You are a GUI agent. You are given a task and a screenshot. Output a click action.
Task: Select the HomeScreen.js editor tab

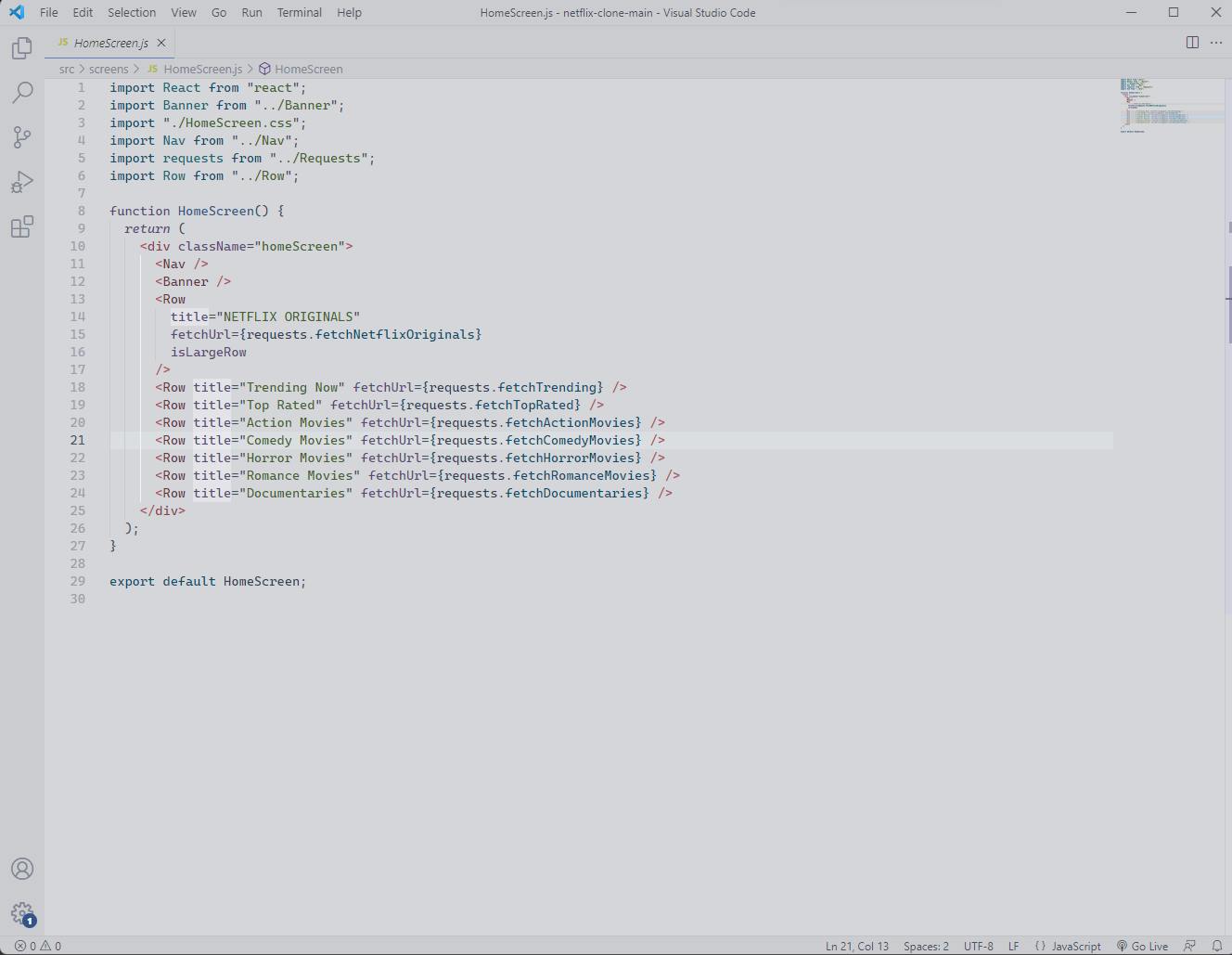coord(109,43)
